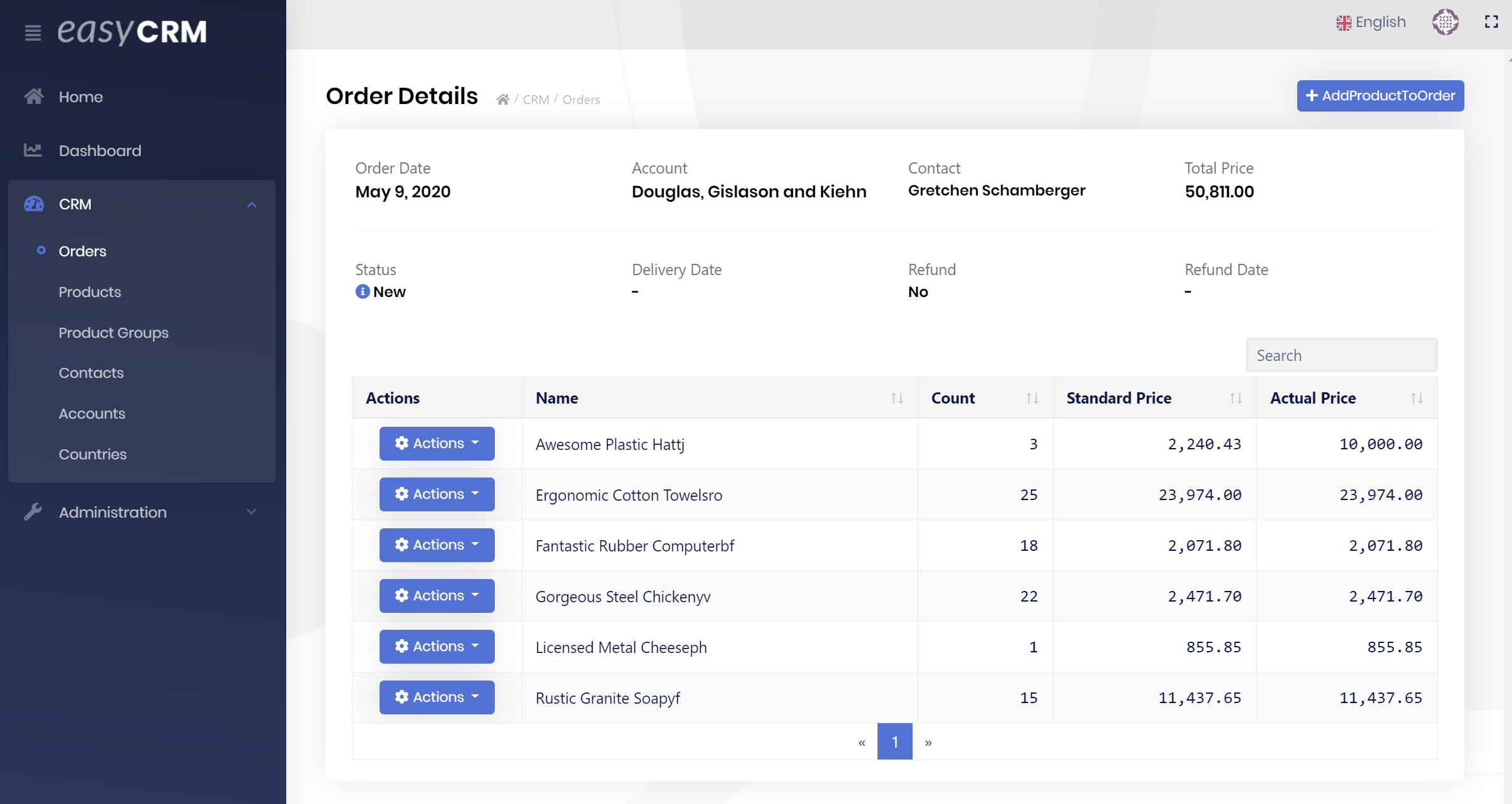Go to next page with » arrow
The height and width of the screenshot is (804, 1512).
point(928,742)
